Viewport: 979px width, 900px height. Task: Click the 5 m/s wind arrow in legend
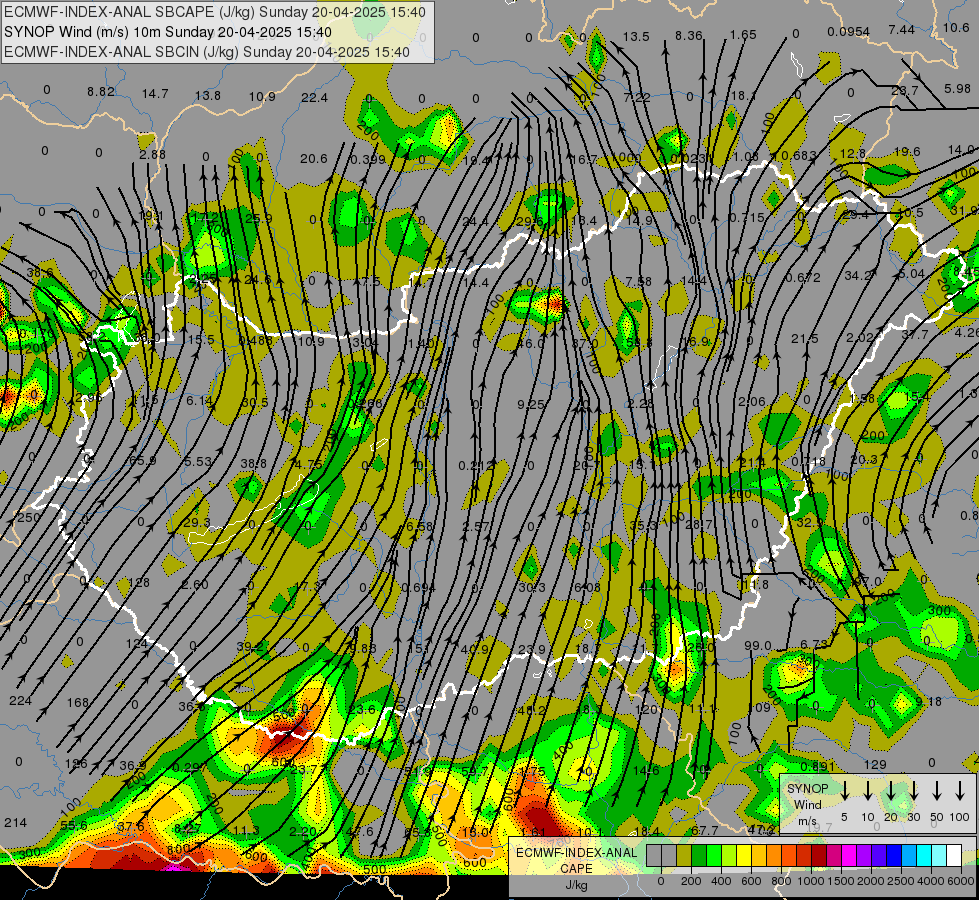pyautogui.click(x=844, y=791)
